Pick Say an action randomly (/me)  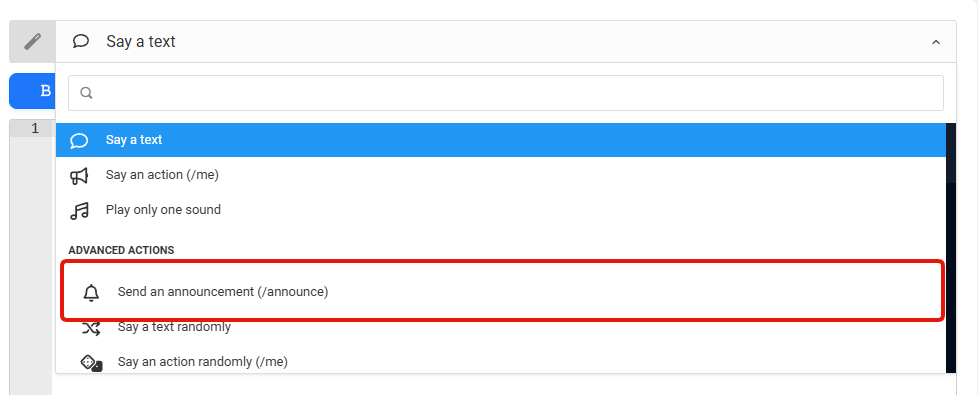coord(501,362)
